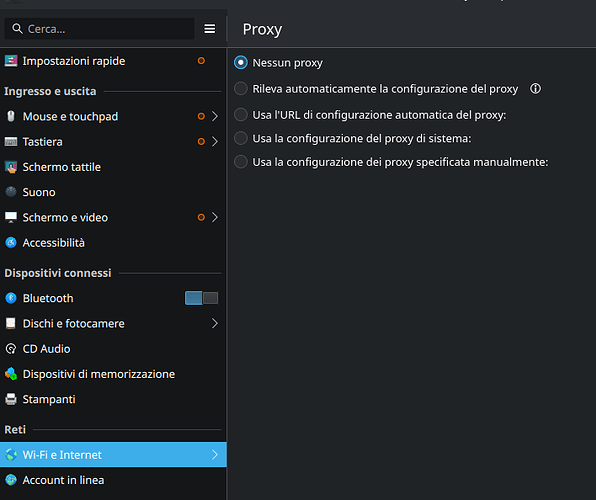Expand Wi-Fi e Internet submenu chevron
Screen dimensions: 596x500
pyautogui.click(x=215, y=455)
